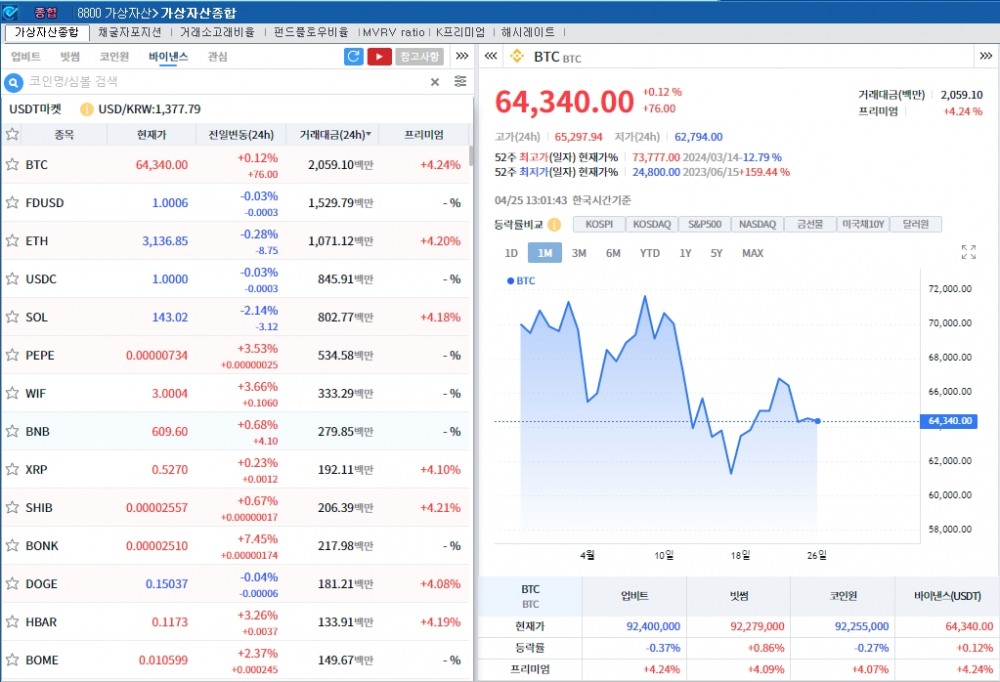Viewport: 1000px width, 682px height.
Task: Open the filter settings icon beside the search bar
Action: coord(459,82)
